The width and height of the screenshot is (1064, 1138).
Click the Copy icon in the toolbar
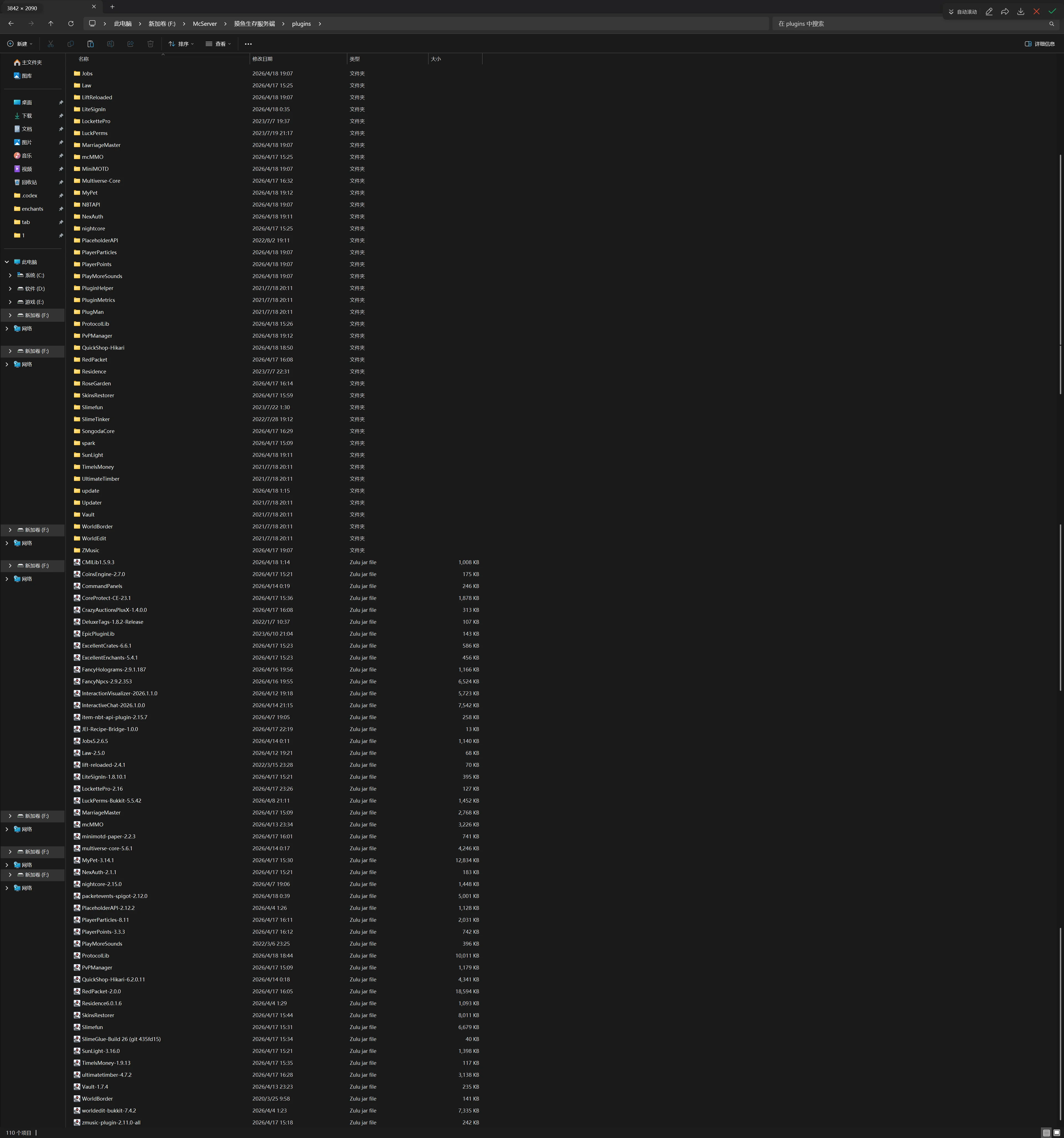point(70,44)
